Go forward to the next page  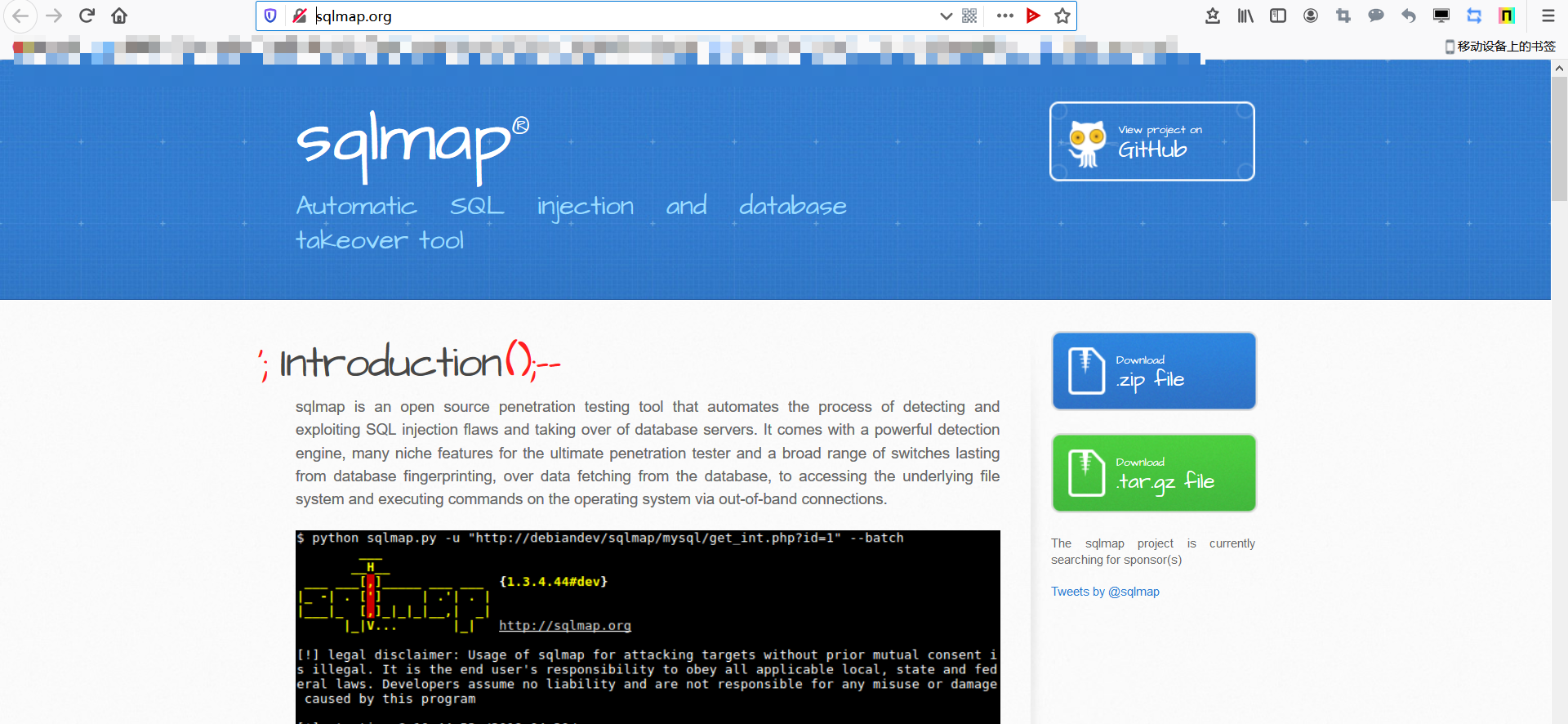coord(54,16)
